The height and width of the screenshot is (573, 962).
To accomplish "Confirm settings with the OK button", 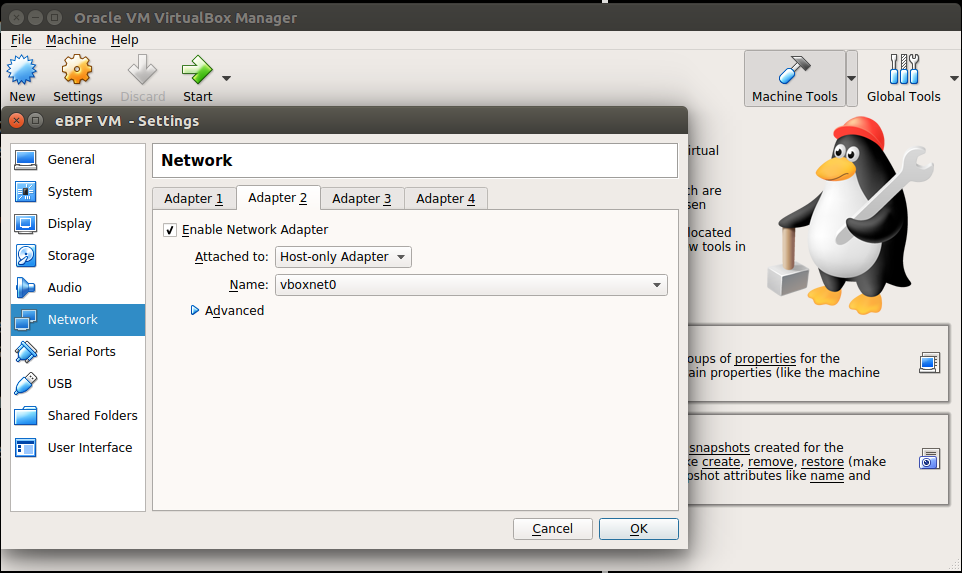I will (639, 529).
